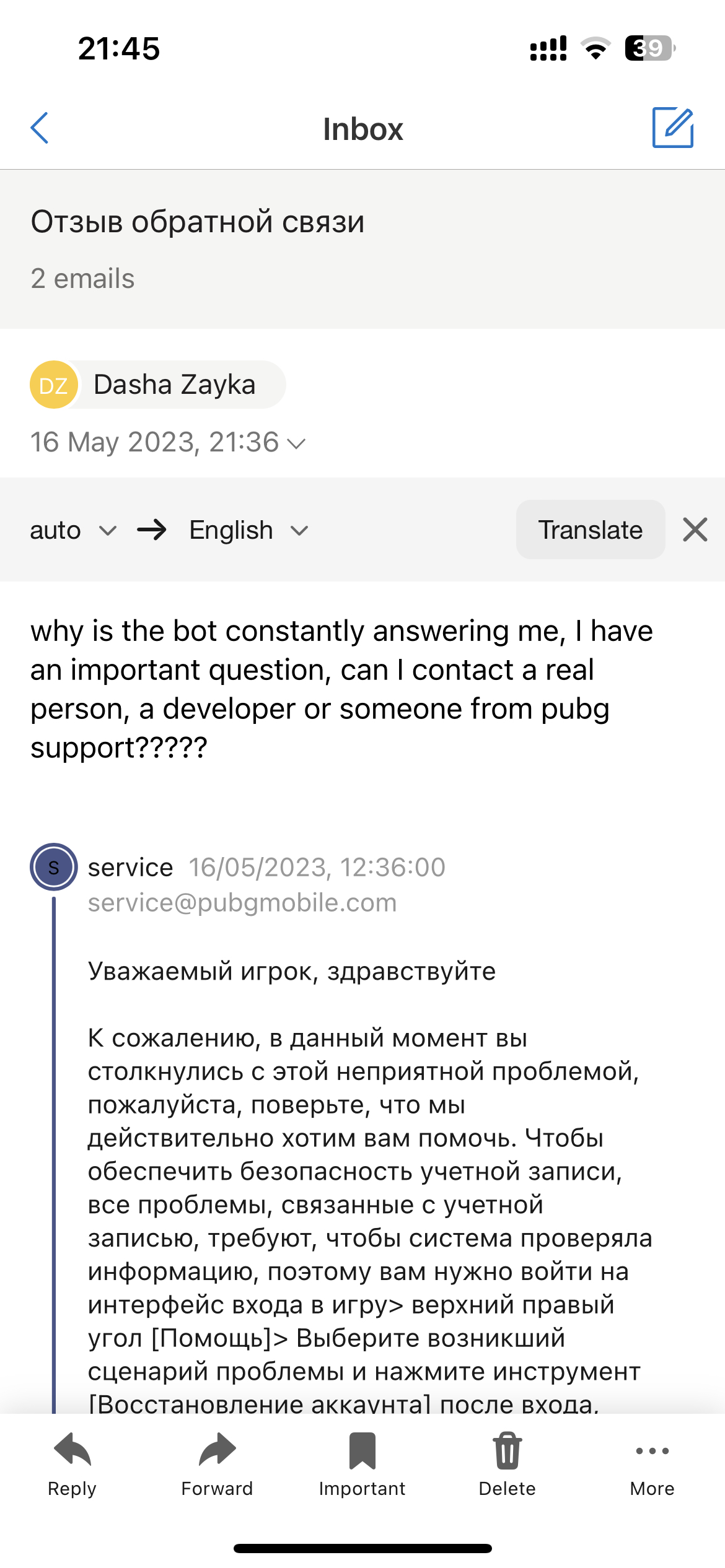Tap the back arrow to Inbox list
The image size is (725, 1568).
click(x=40, y=128)
